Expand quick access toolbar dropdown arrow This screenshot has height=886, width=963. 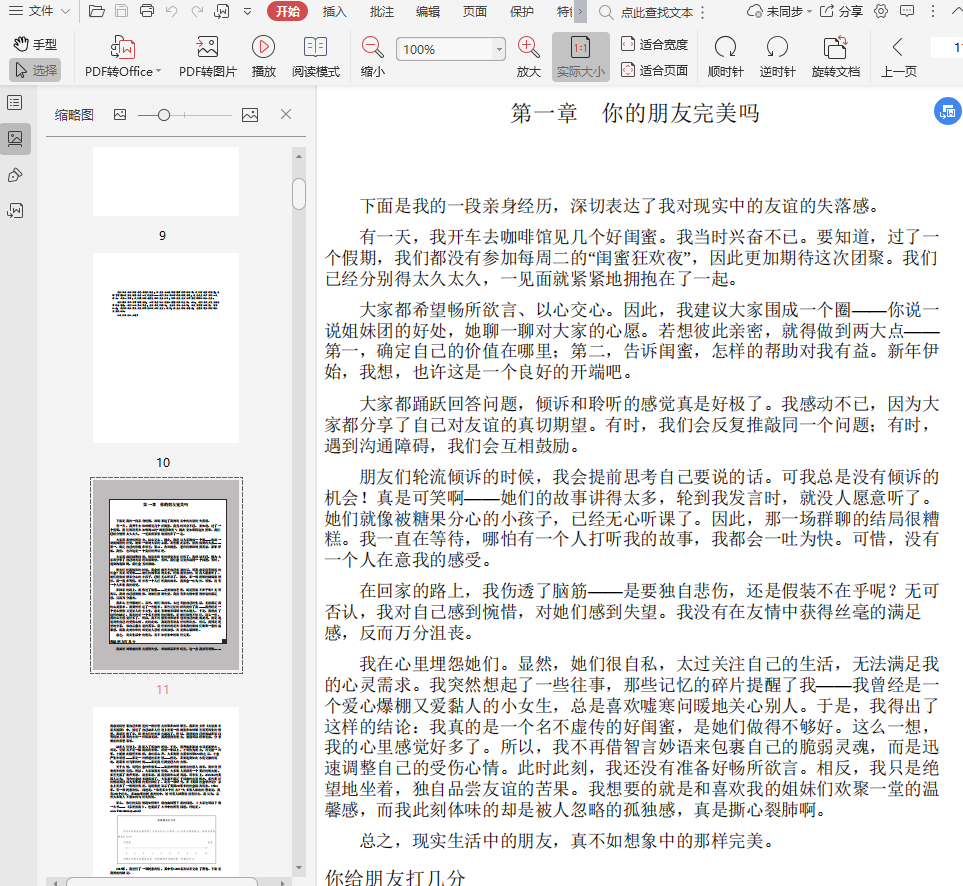click(x=248, y=11)
